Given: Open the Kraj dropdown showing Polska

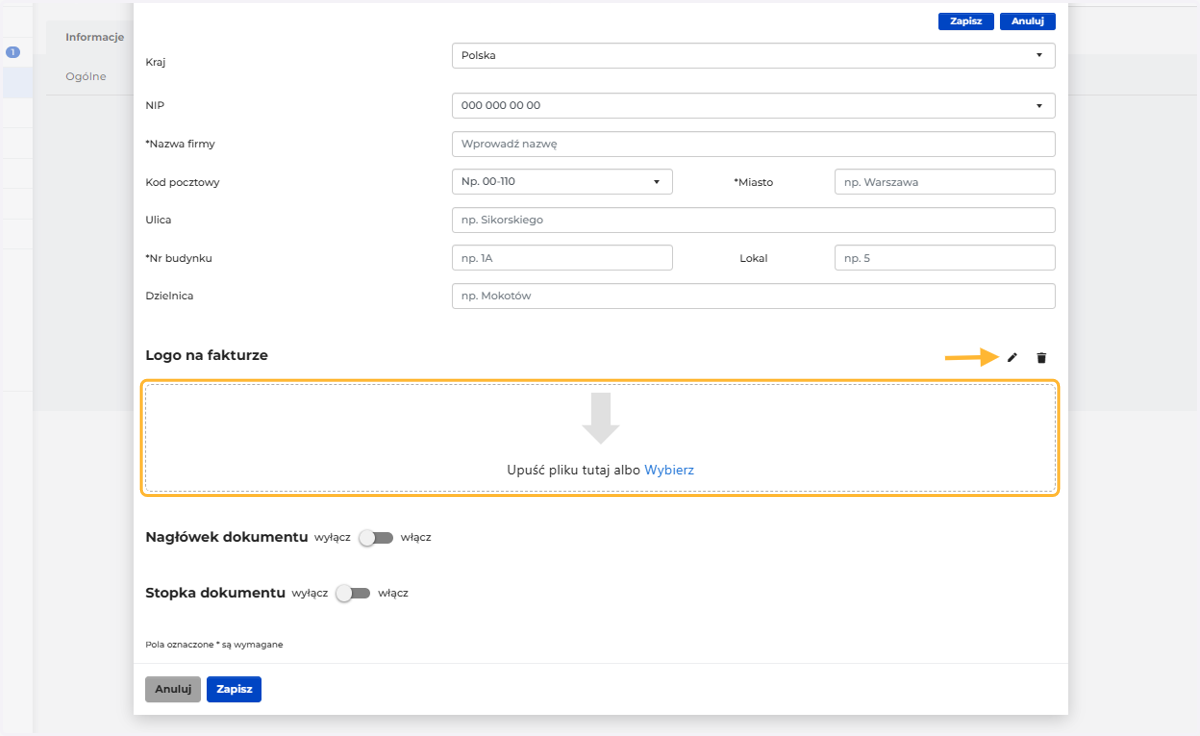Looking at the screenshot, I should pos(754,56).
